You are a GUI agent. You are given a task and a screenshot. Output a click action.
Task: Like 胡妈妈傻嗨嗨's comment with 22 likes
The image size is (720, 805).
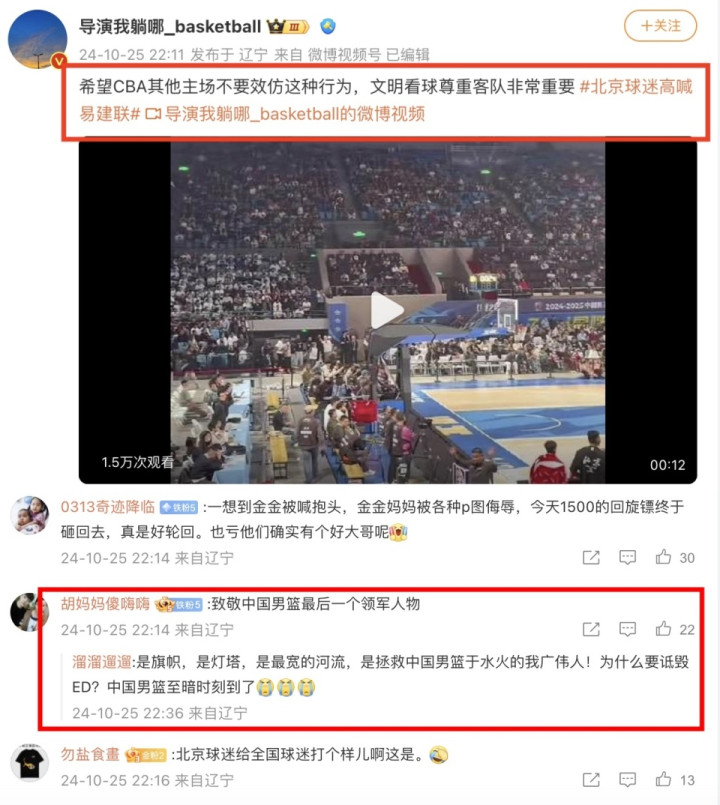[675, 629]
